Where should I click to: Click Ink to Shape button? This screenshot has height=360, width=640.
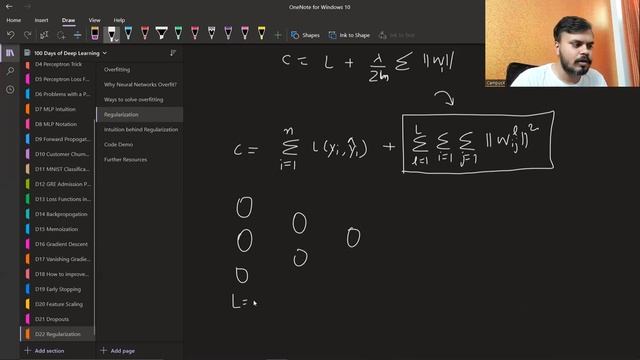tap(349, 36)
